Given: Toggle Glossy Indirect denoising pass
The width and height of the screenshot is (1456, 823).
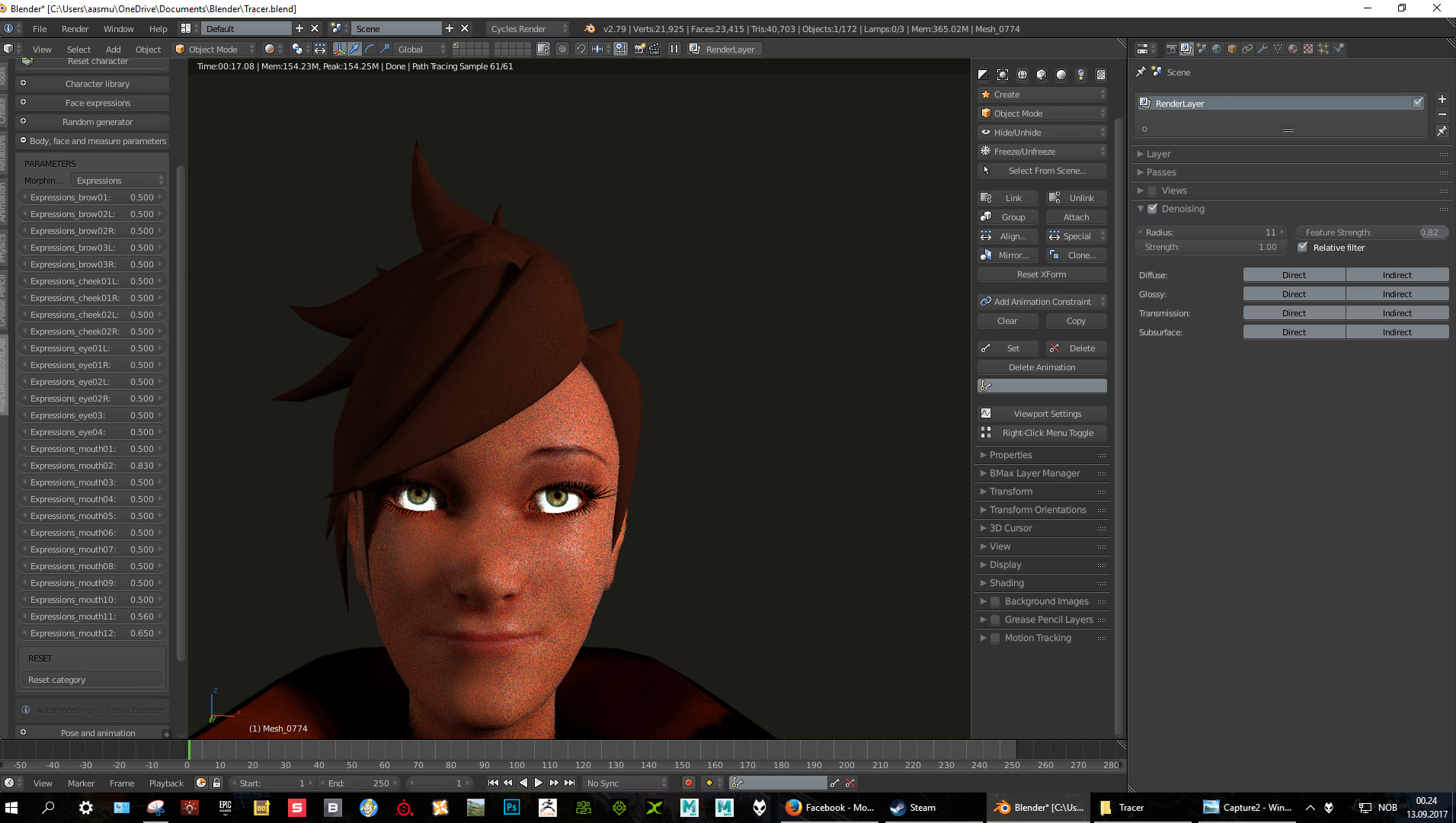Looking at the screenshot, I should 1397,294.
